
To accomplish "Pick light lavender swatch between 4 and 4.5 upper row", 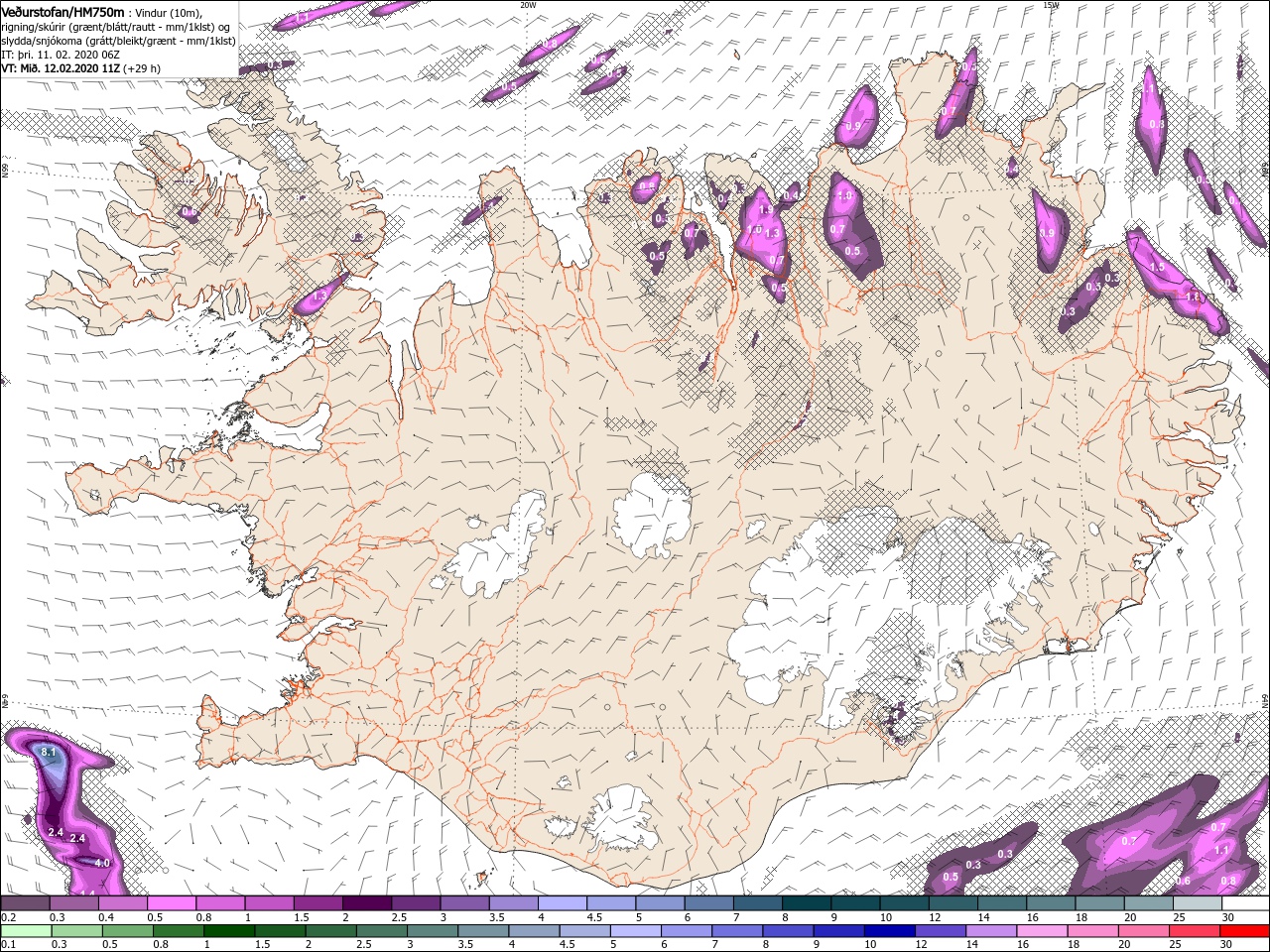I will pos(562,903).
